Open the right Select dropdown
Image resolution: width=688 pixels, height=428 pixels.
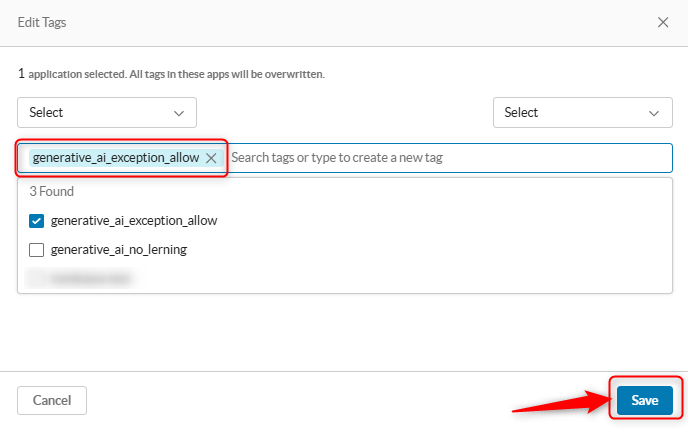click(x=582, y=113)
